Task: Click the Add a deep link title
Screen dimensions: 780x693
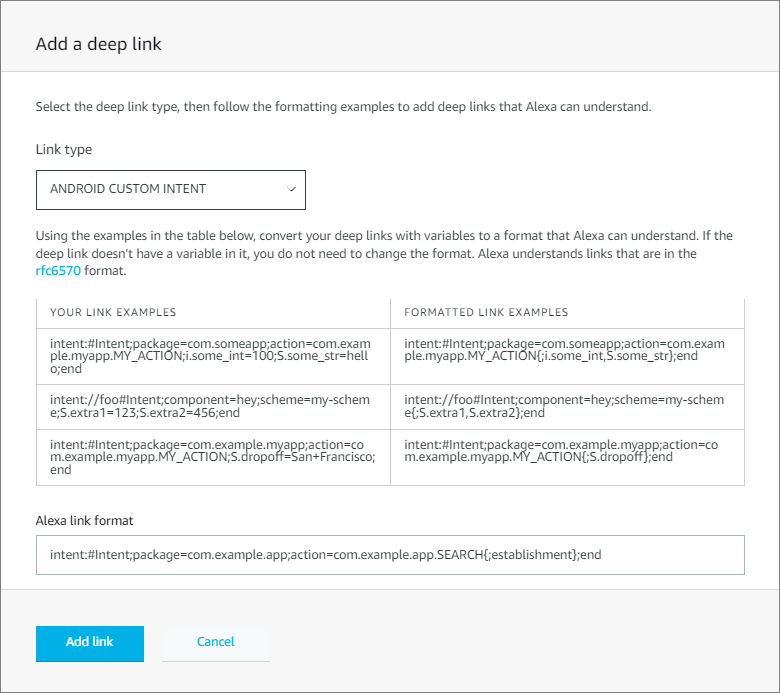Action: [98, 44]
